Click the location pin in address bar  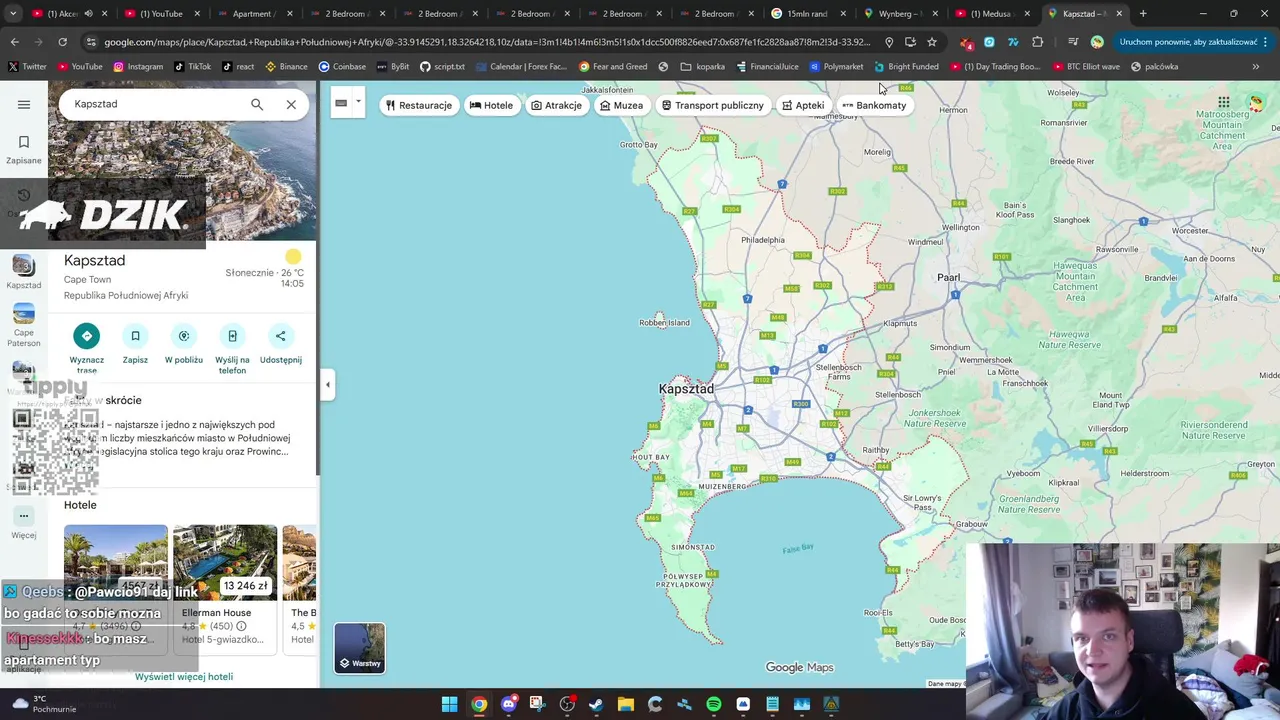889,42
